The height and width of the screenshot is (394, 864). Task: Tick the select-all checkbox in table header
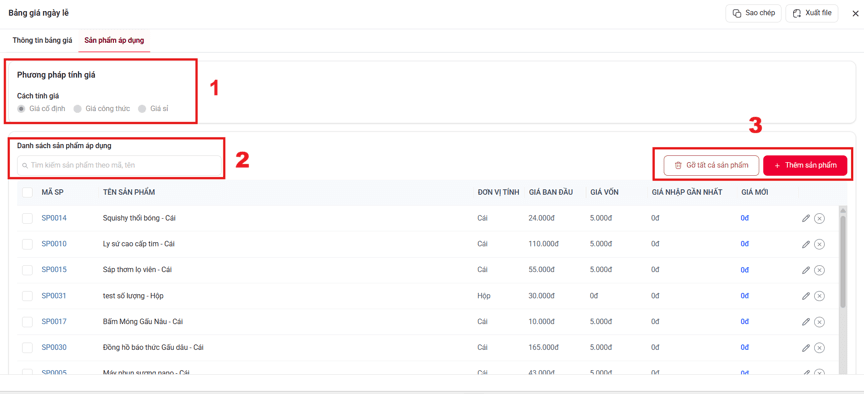coord(28,192)
